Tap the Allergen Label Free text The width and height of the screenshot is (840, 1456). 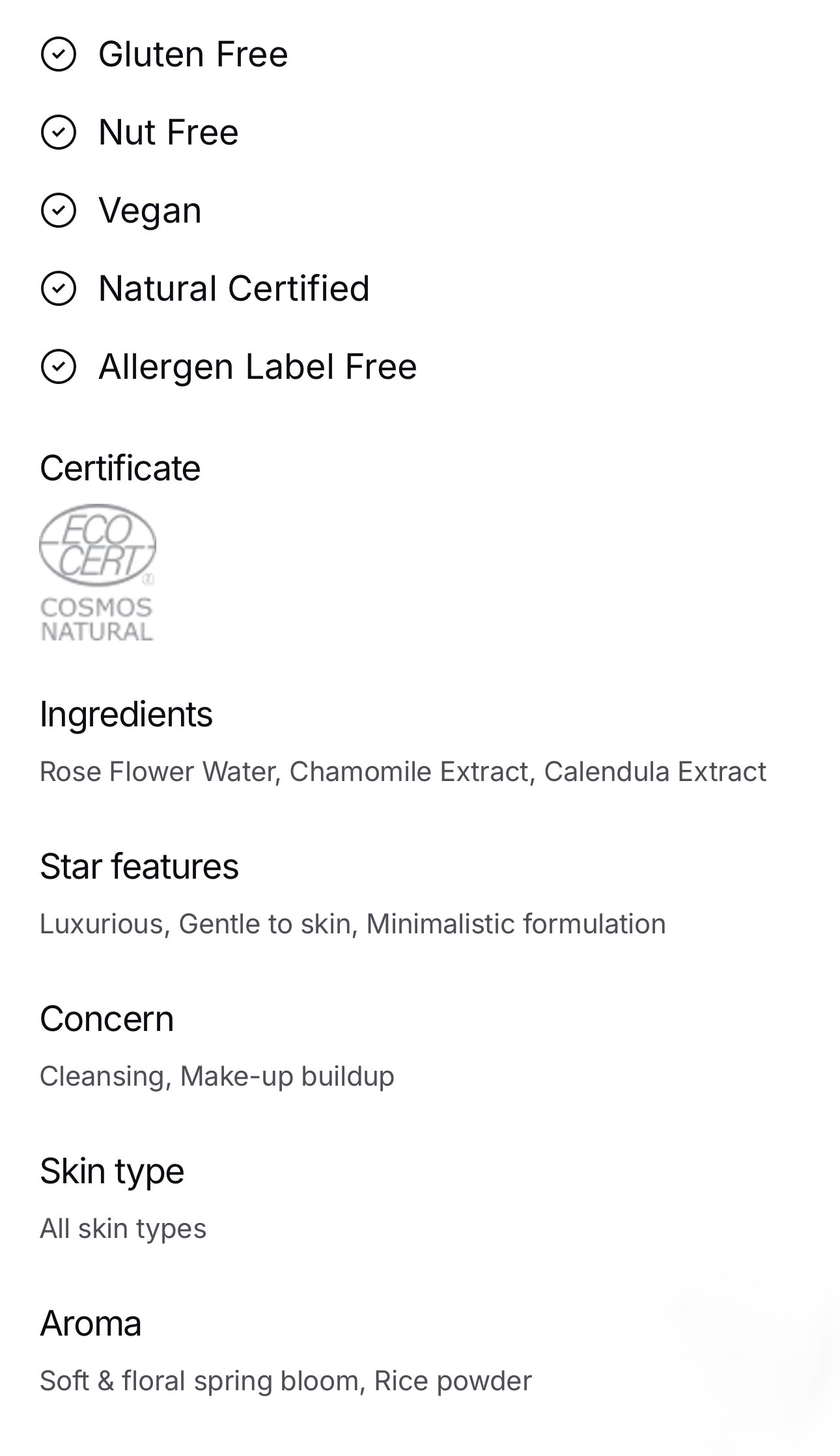pyautogui.click(x=257, y=366)
